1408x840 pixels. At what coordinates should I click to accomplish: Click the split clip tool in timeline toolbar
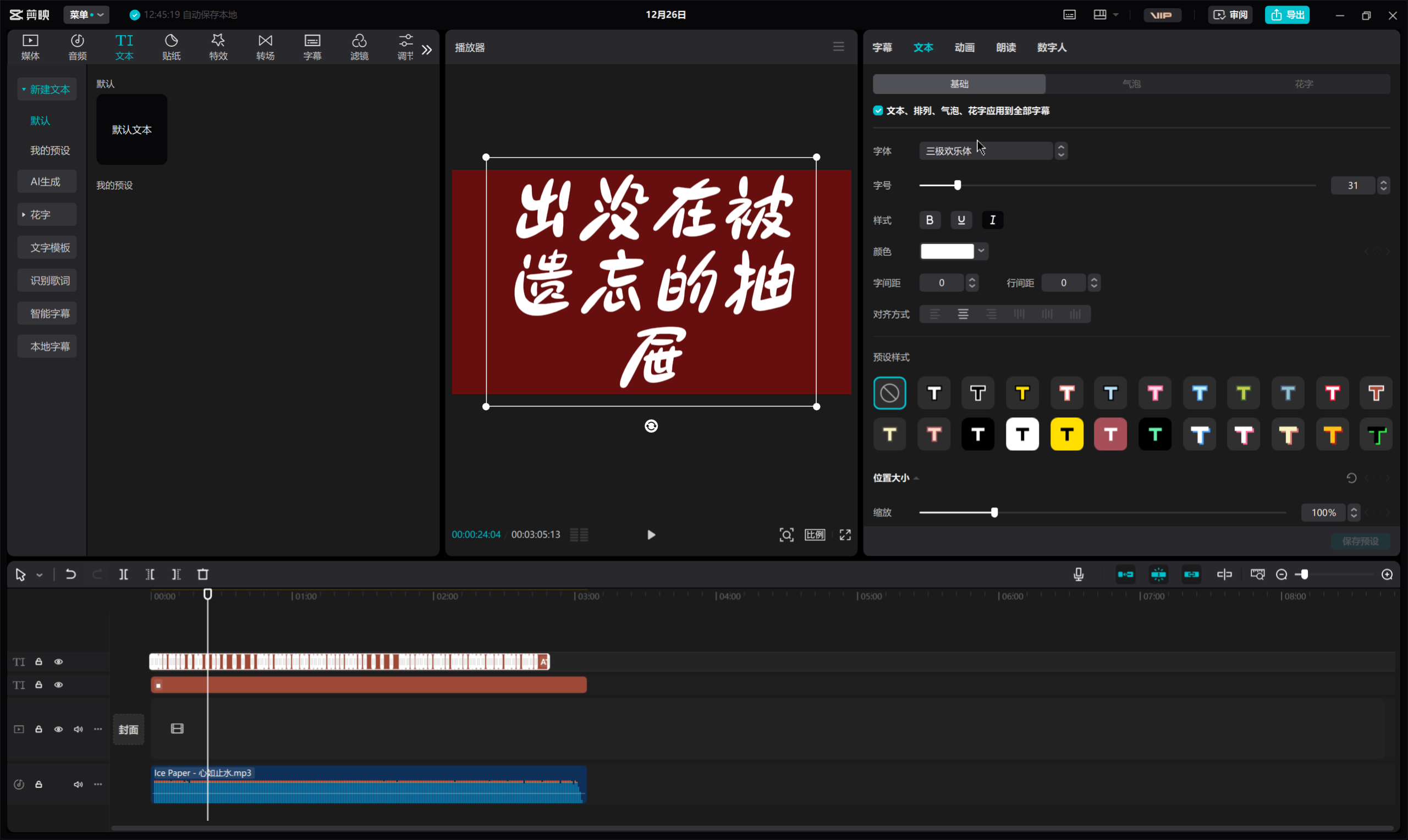click(123, 574)
